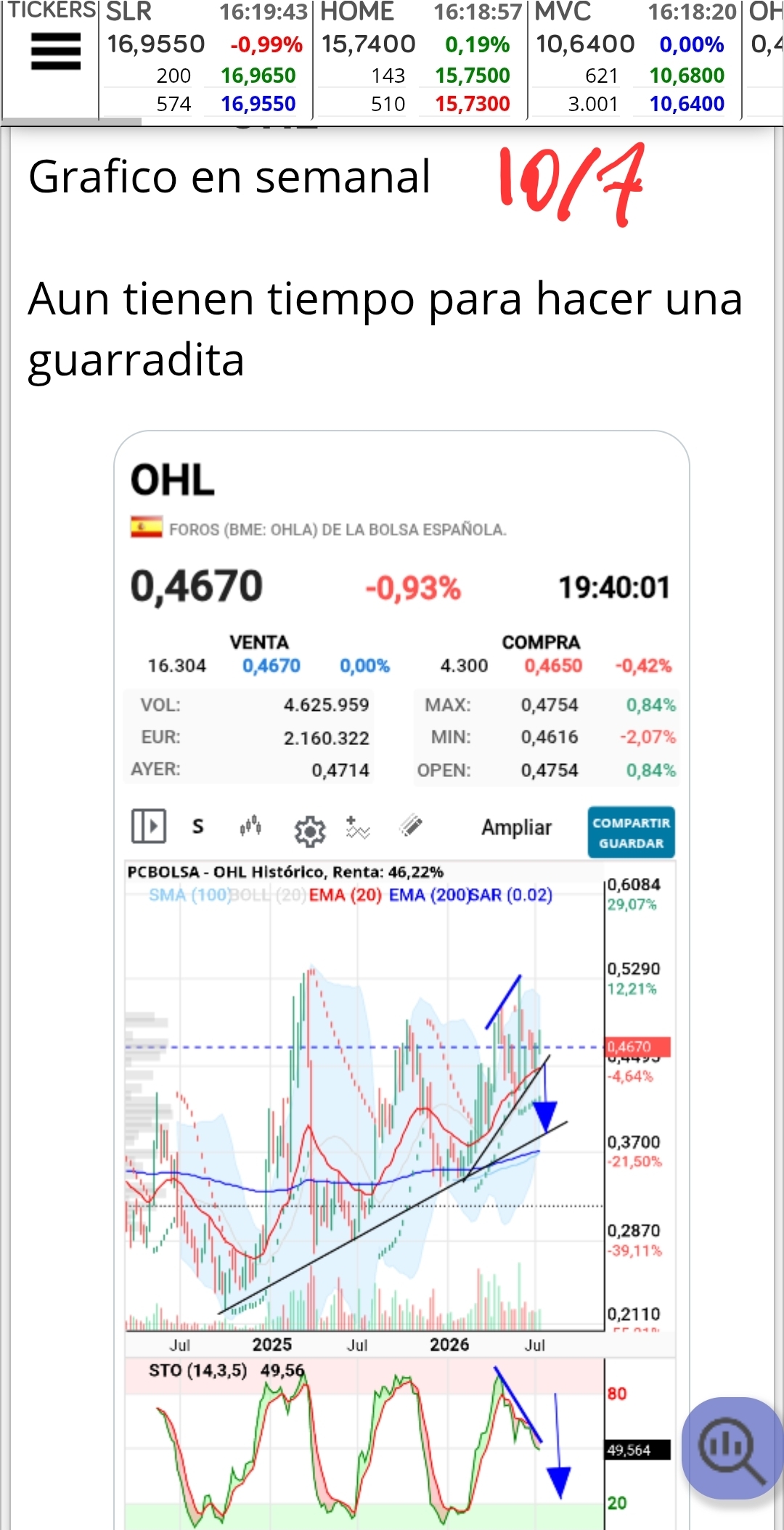The image size is (784, 1530).
Task: Click the MIN value 0,4616
Action: point(550,737)
